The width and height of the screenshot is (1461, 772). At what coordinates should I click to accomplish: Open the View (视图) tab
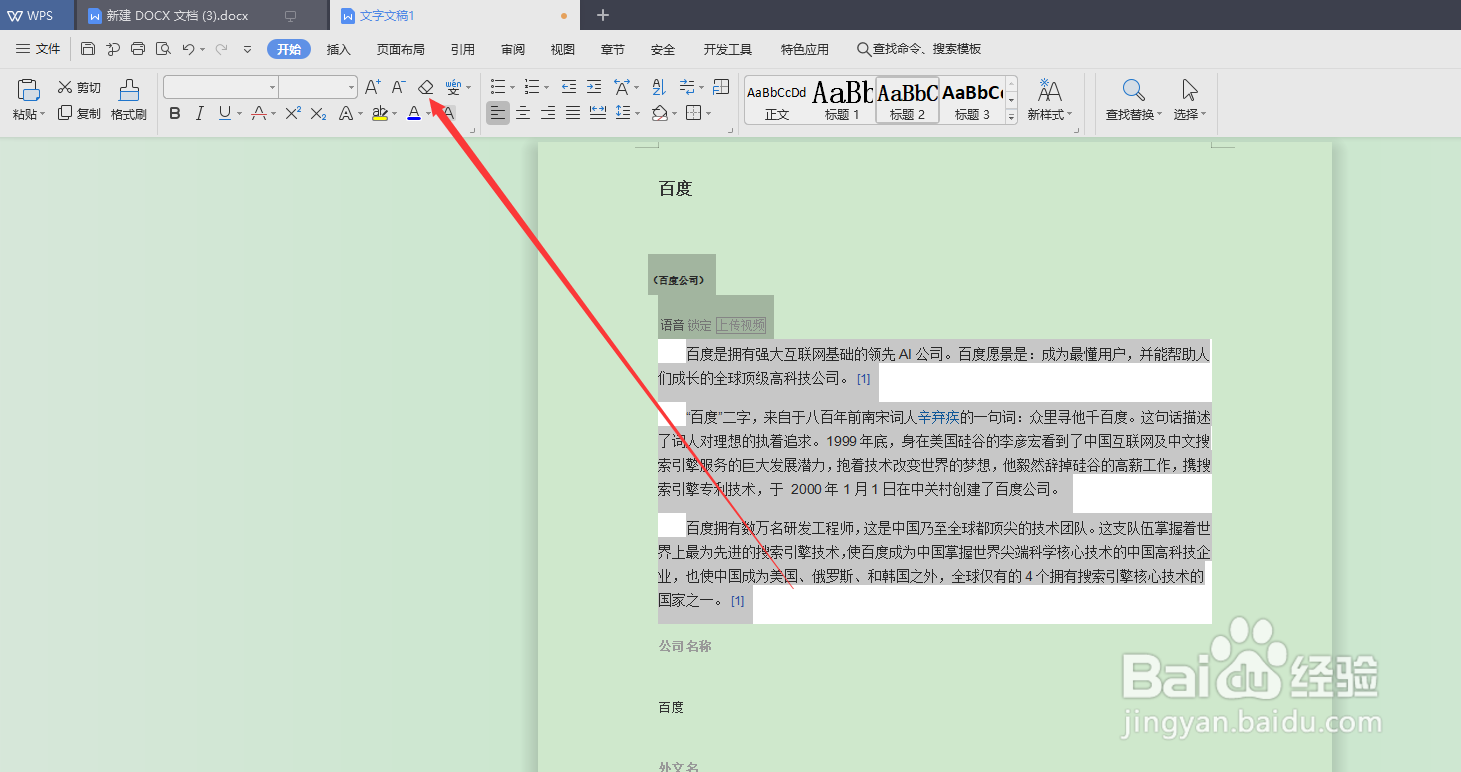tap(563, 49)
